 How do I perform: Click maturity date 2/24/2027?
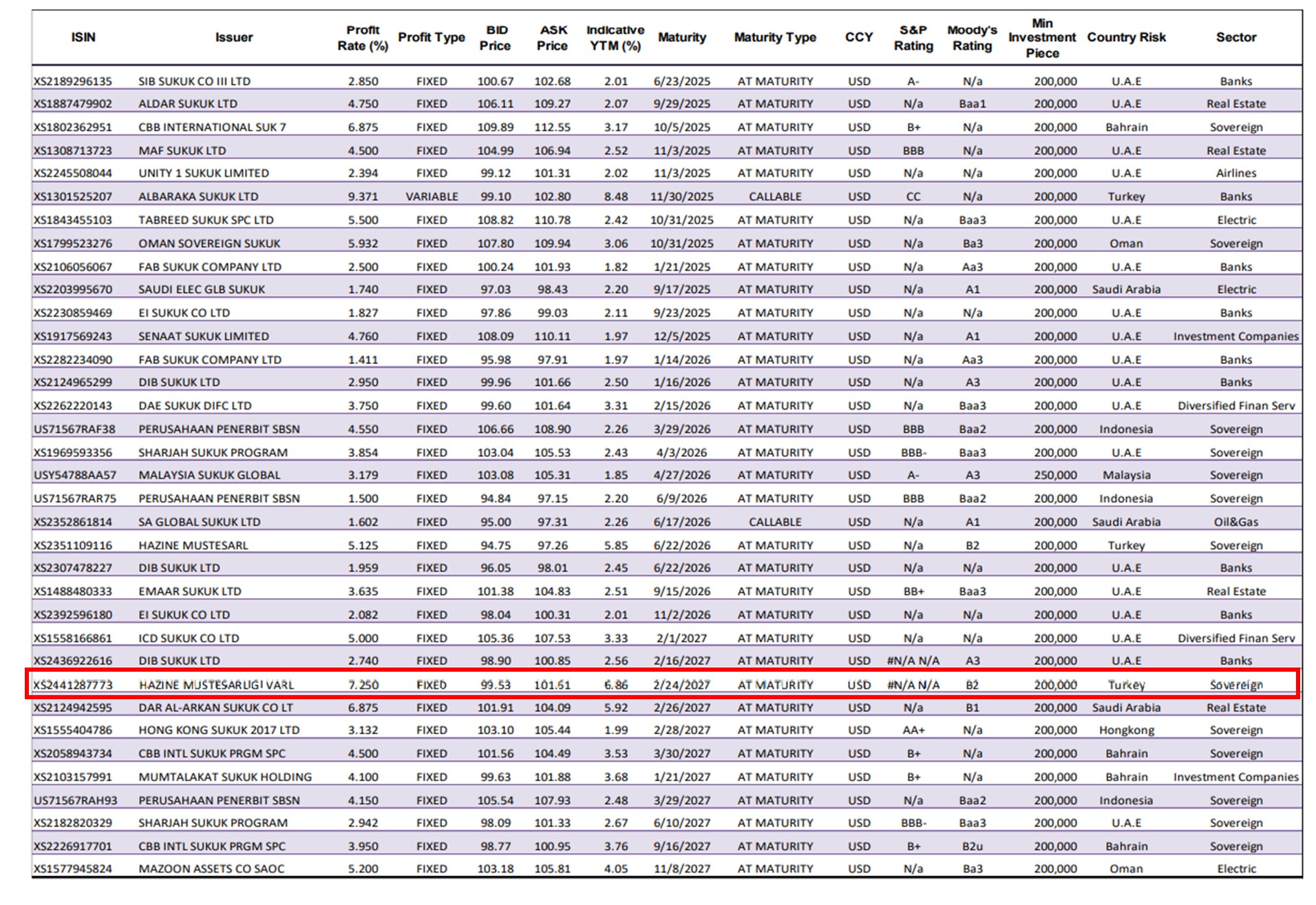681,685
